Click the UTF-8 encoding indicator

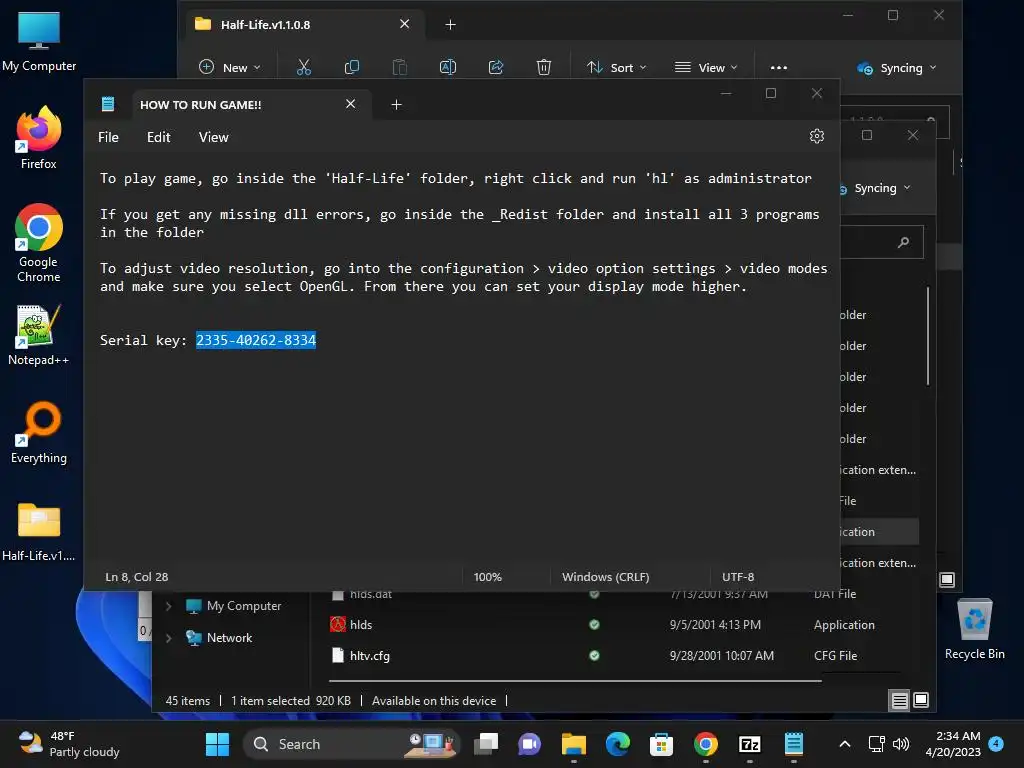coord(738,577)
